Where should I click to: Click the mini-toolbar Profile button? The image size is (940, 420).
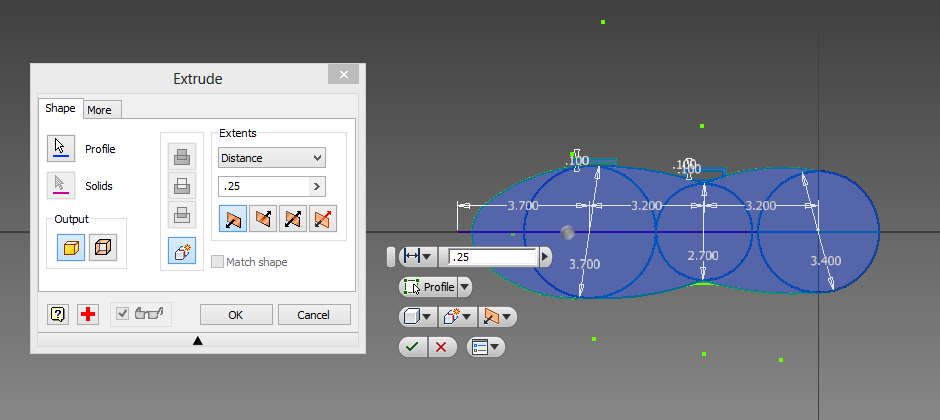[x=429, y=287]
